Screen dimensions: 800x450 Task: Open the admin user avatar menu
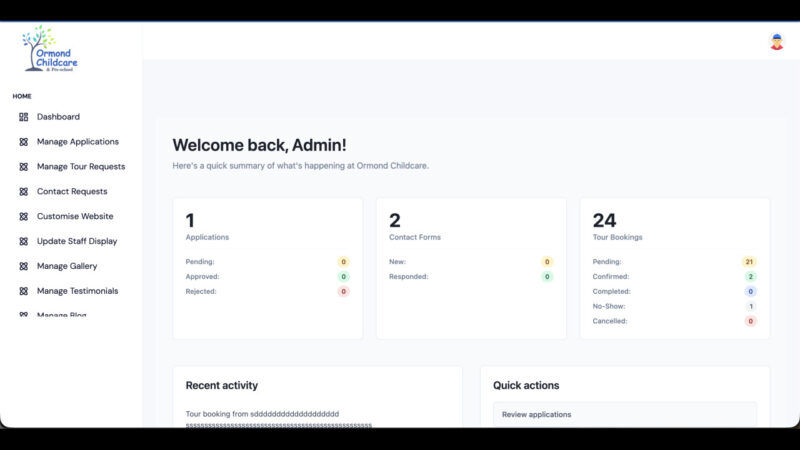tap(777, 42)
